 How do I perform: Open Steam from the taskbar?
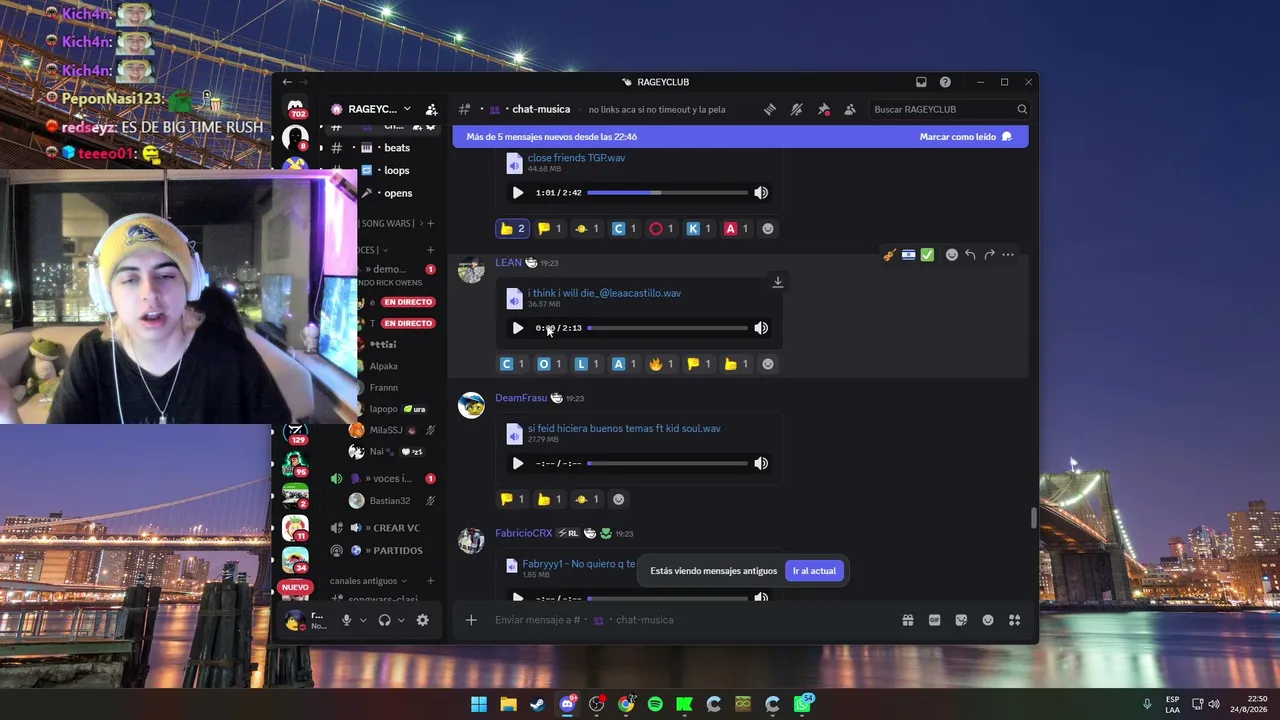pyautogui.click(x=538, y=704)
